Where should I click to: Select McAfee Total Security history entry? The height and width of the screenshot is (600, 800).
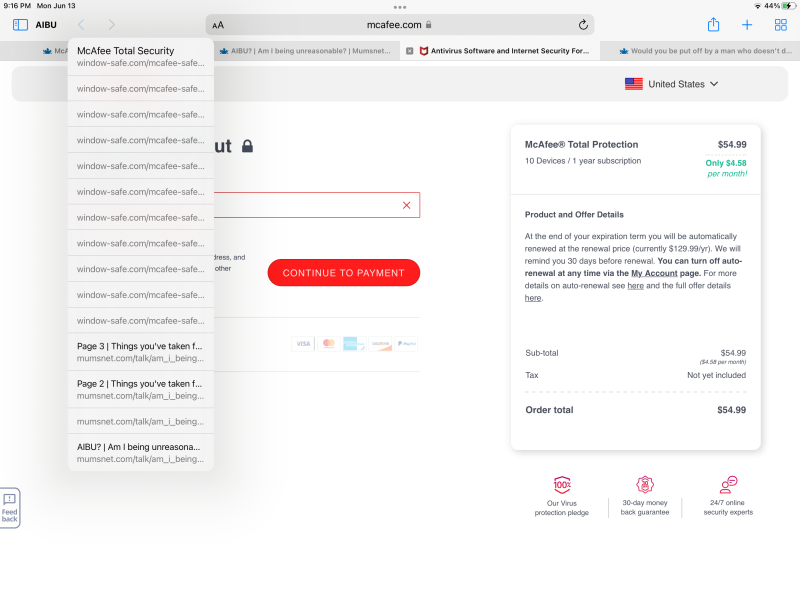pos(141,56)
